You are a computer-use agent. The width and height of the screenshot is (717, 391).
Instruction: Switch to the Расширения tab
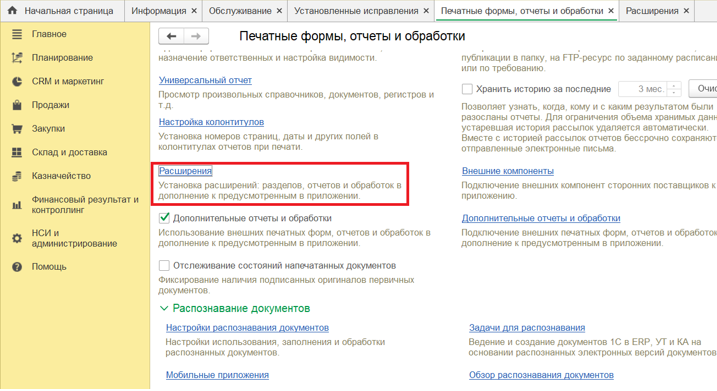(652, 11)
